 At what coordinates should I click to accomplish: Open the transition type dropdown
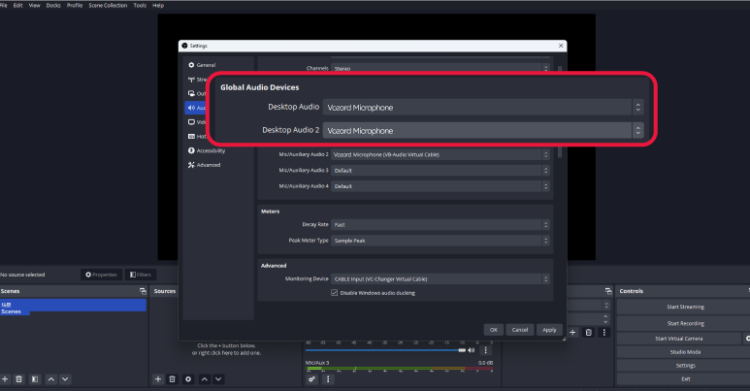point(589,305)
